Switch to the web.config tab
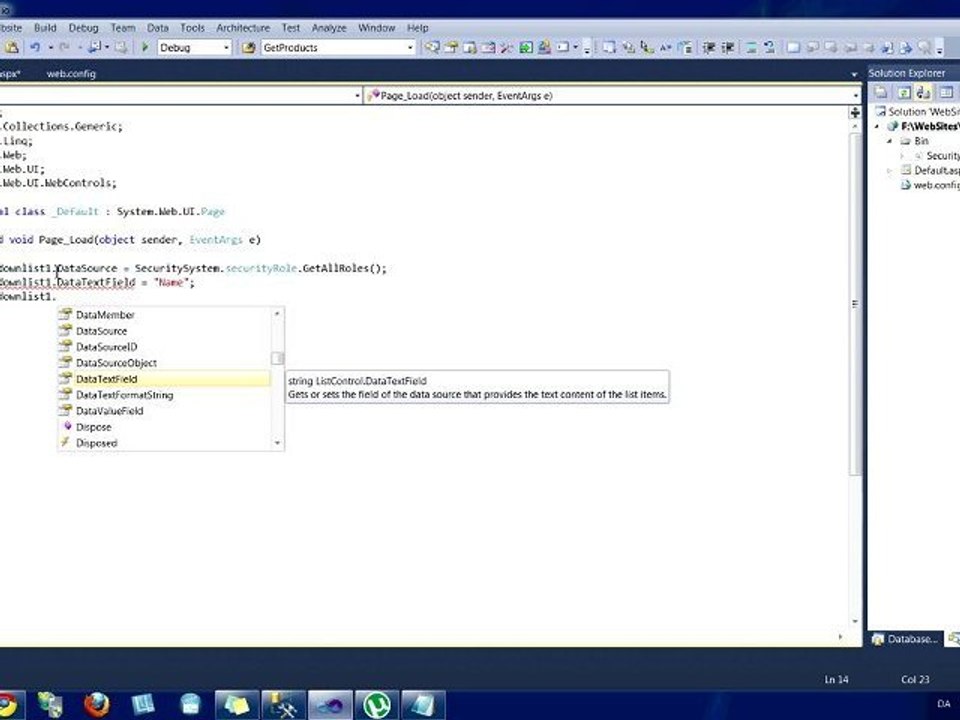This screenshot has width=960, height=720. pyautogui.click(x=71, y=74)
